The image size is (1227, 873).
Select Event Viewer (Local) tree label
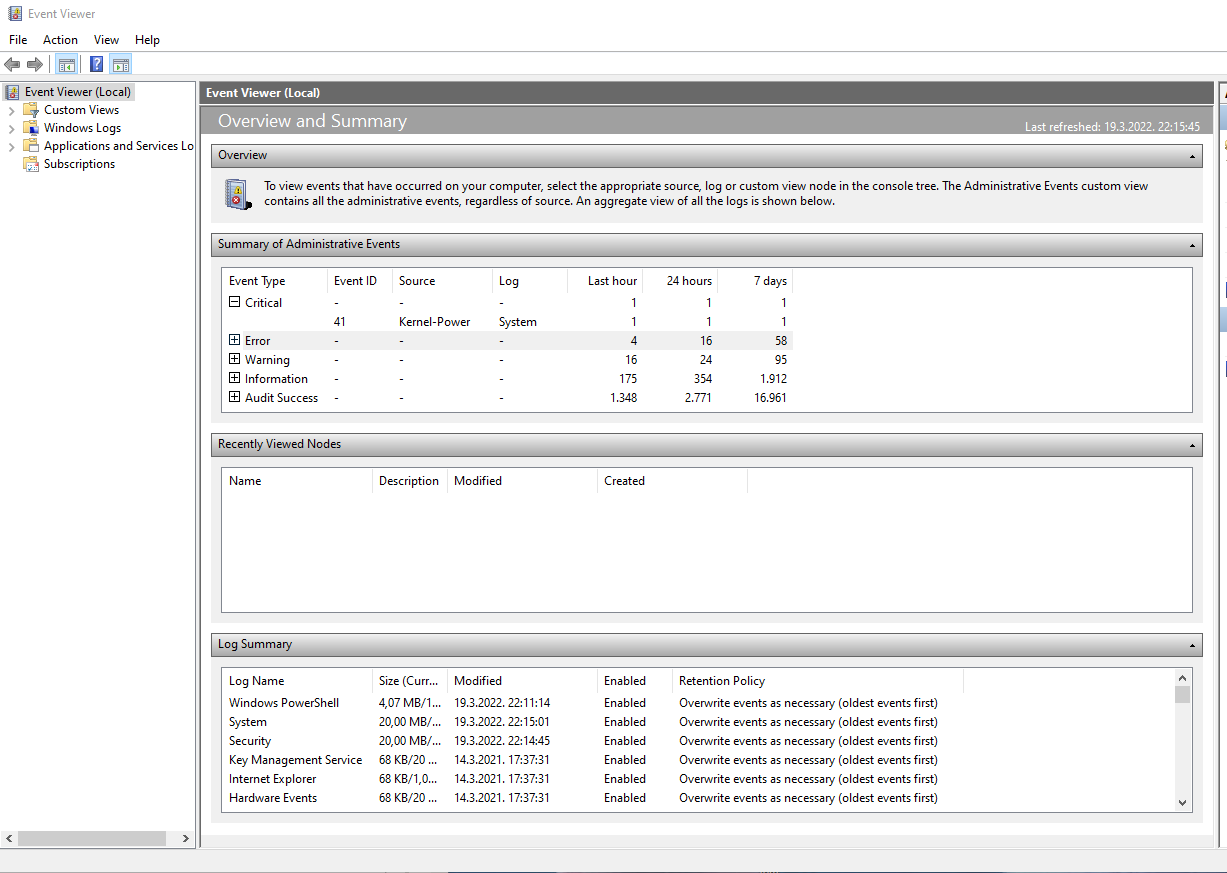[x=78, y=92]
